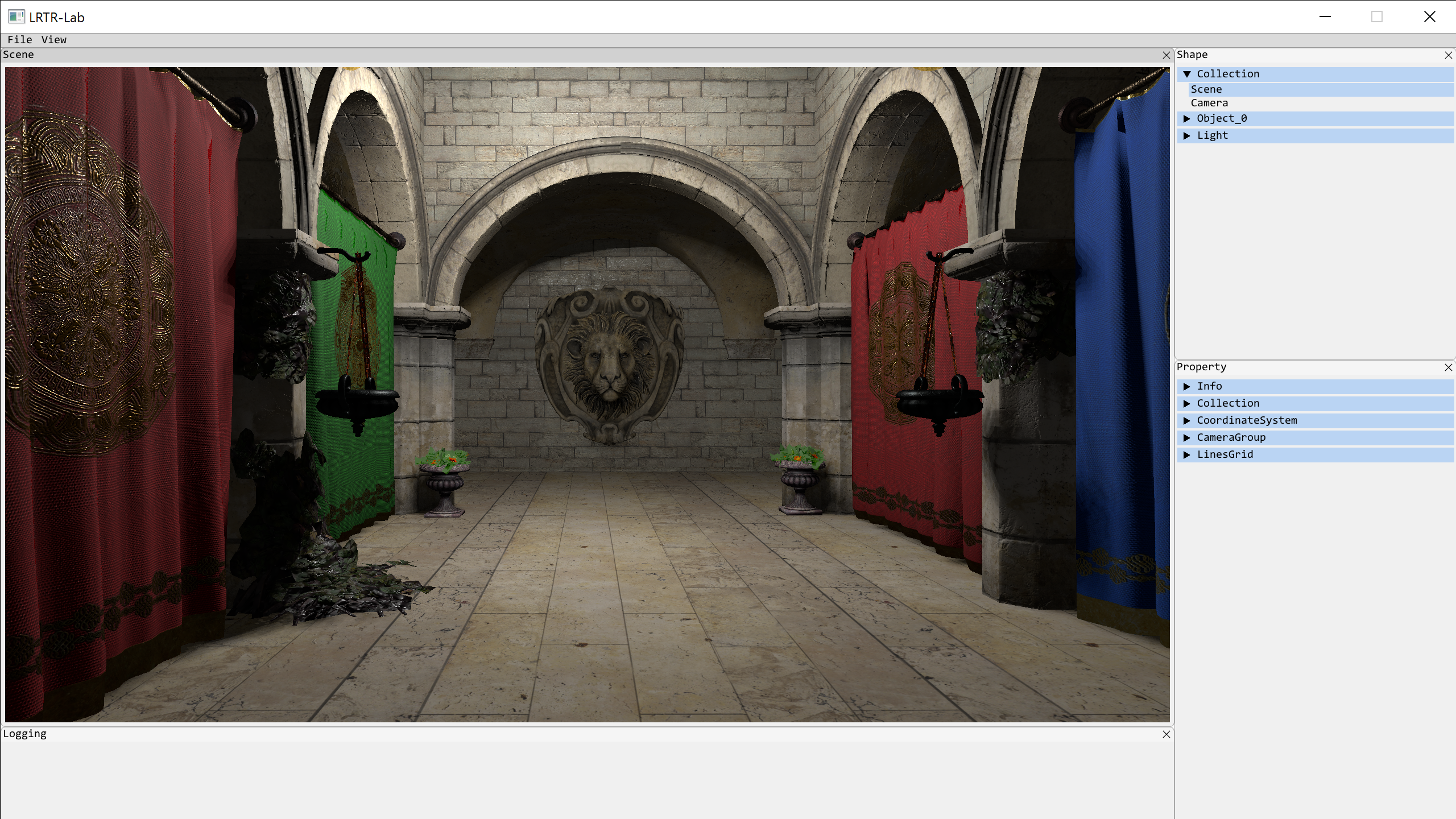Image resolution: width=1456 pixels, height=819 pixels.
Task: Select the Scene item in Shape tree
Action: point(1206,89)
